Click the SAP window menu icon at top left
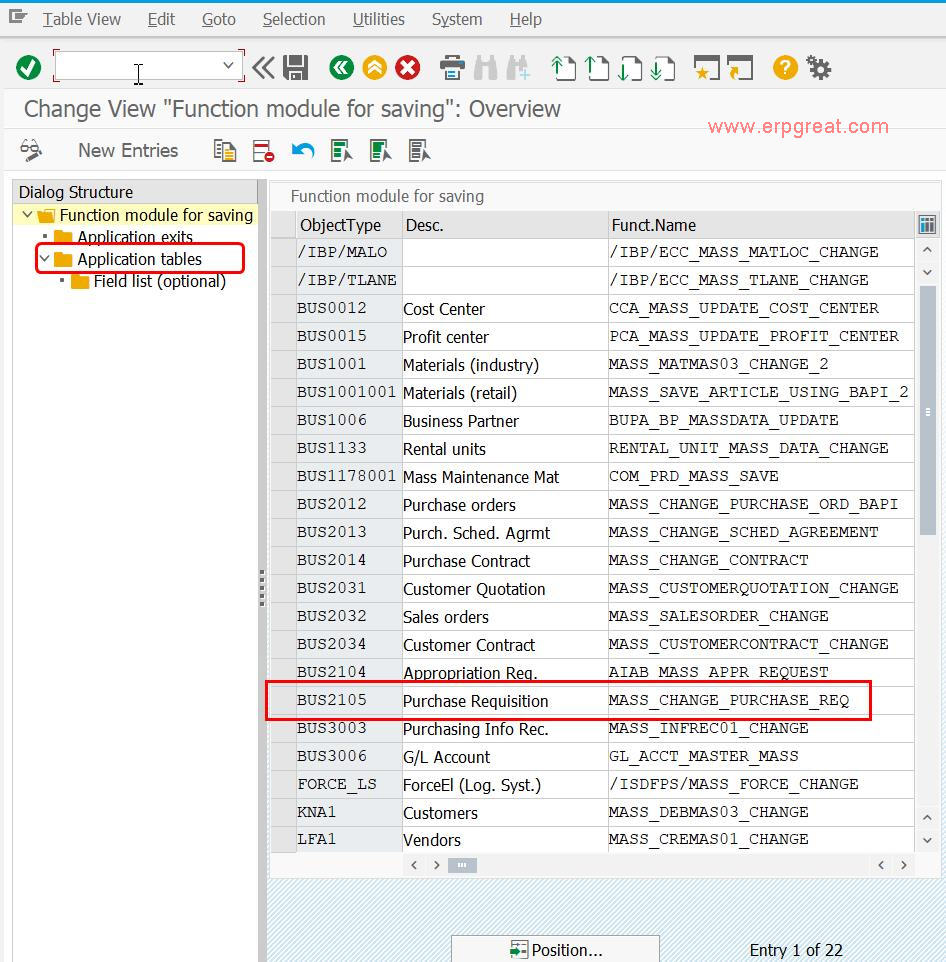 (x=18, y=17)
